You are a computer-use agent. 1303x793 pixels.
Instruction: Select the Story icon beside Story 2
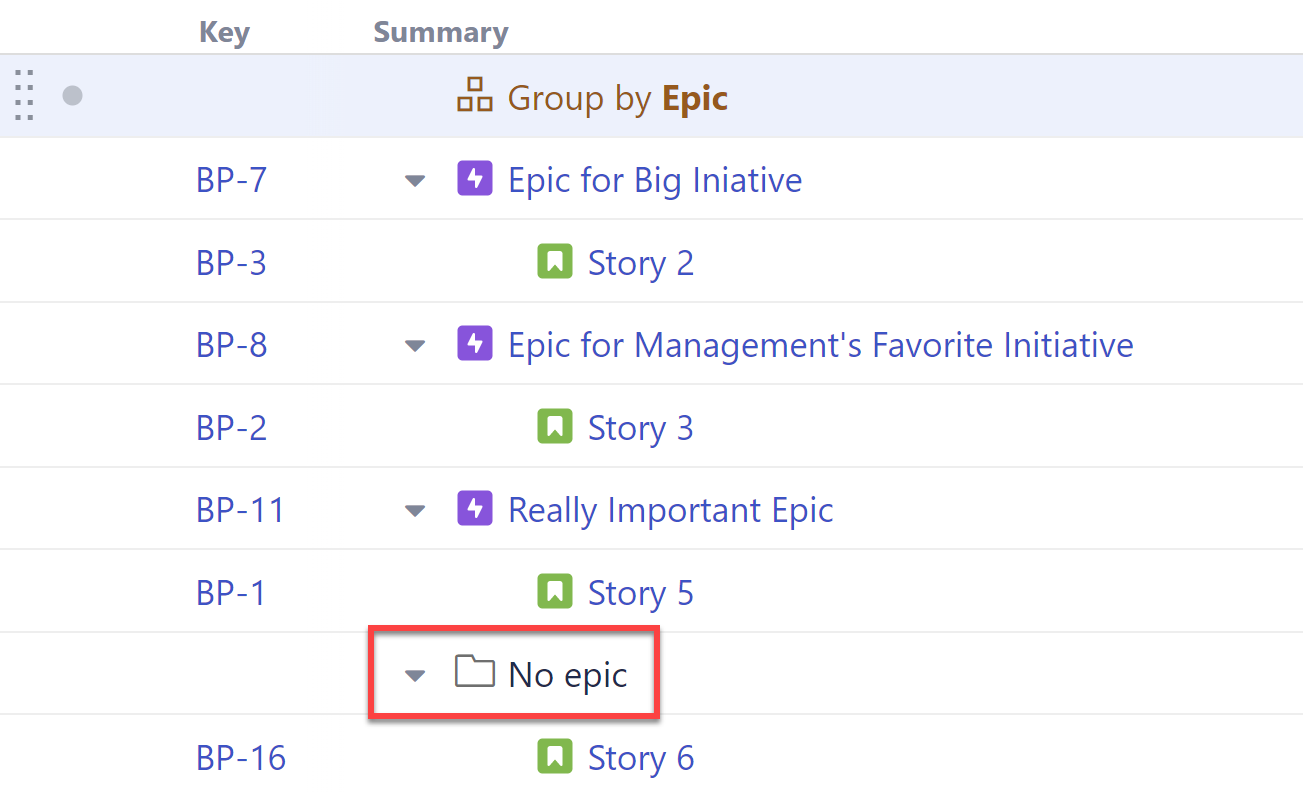pyautogui.click(x=556, y=261)
